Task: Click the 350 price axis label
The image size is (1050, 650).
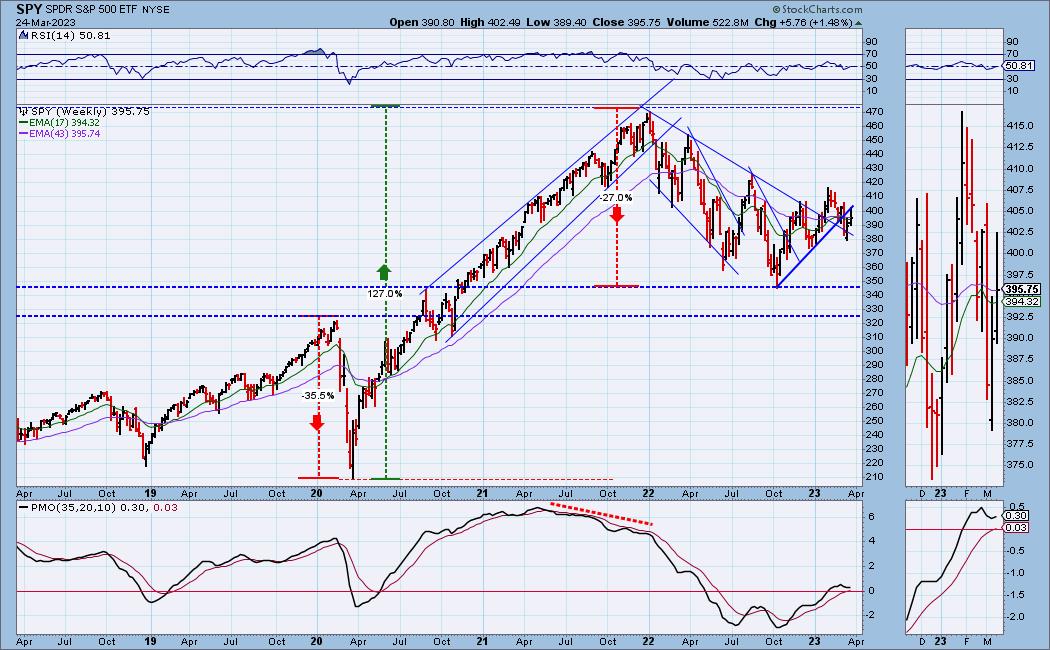Action: 875,280
